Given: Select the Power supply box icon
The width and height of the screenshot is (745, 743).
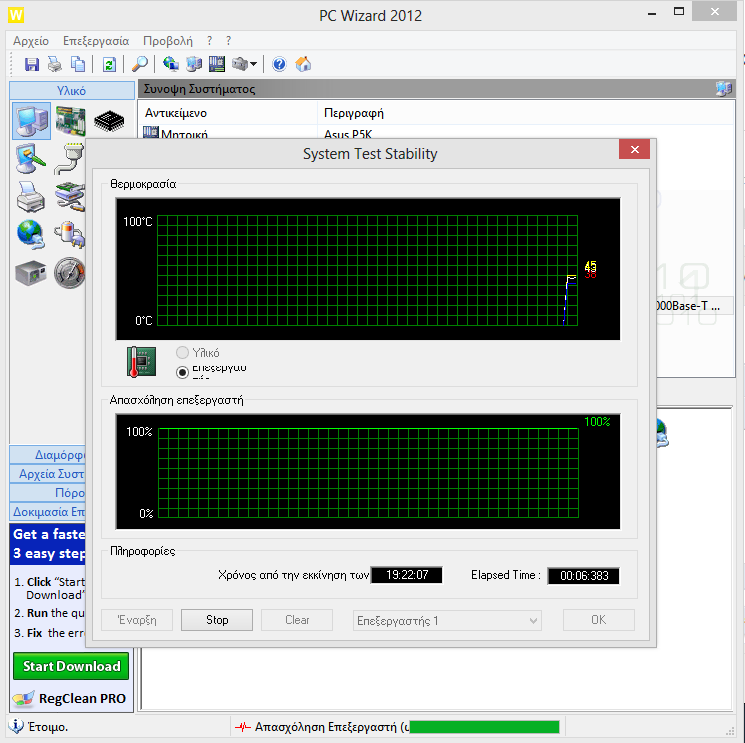Looking at the screenshot, I should [x=30, y=273].
